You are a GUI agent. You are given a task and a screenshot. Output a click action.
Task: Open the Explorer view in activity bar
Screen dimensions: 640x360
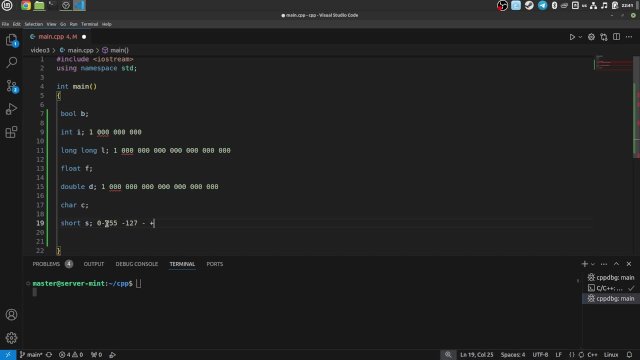tap(11, 40)
